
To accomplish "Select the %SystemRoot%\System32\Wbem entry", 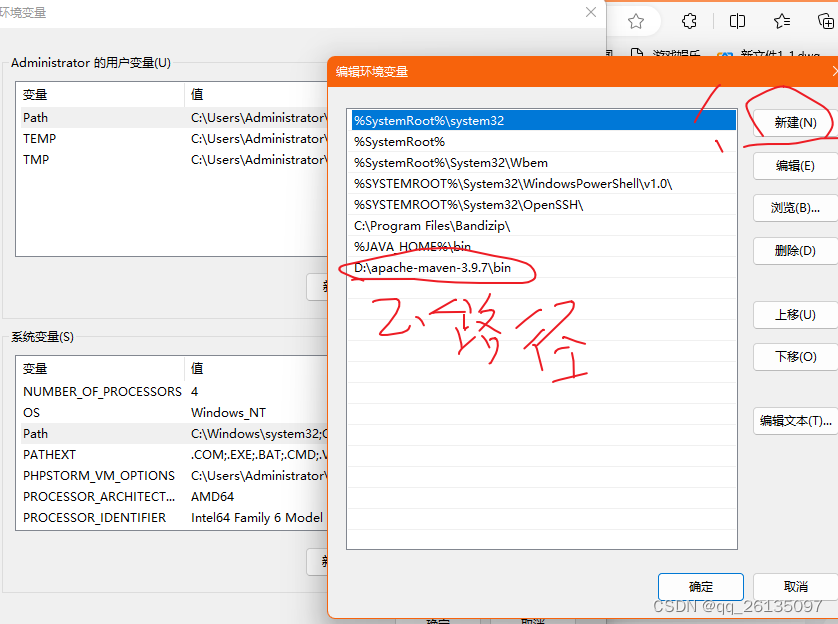I will tap(544, 162).
